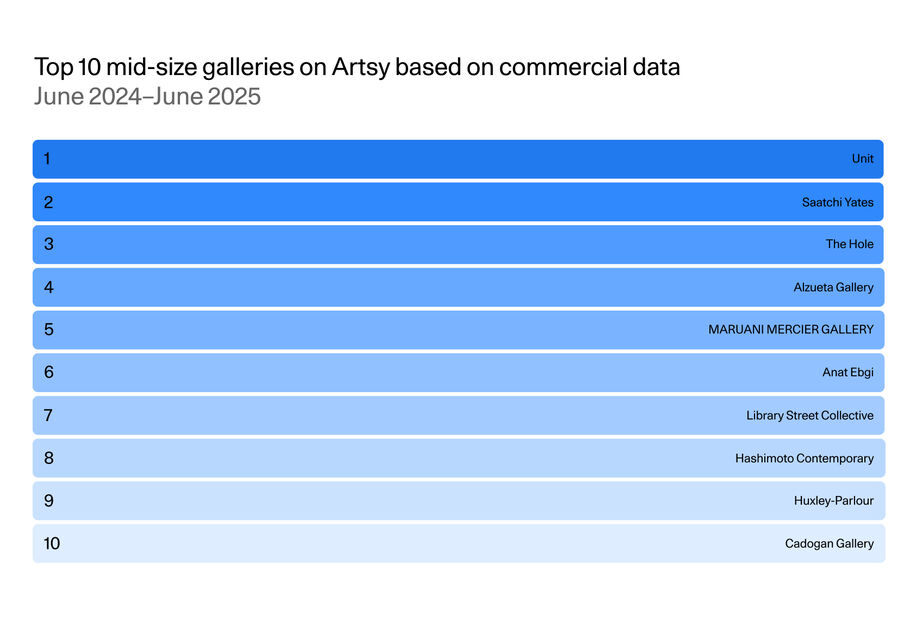
Task: Click the rank number 2
Action: 48,202
